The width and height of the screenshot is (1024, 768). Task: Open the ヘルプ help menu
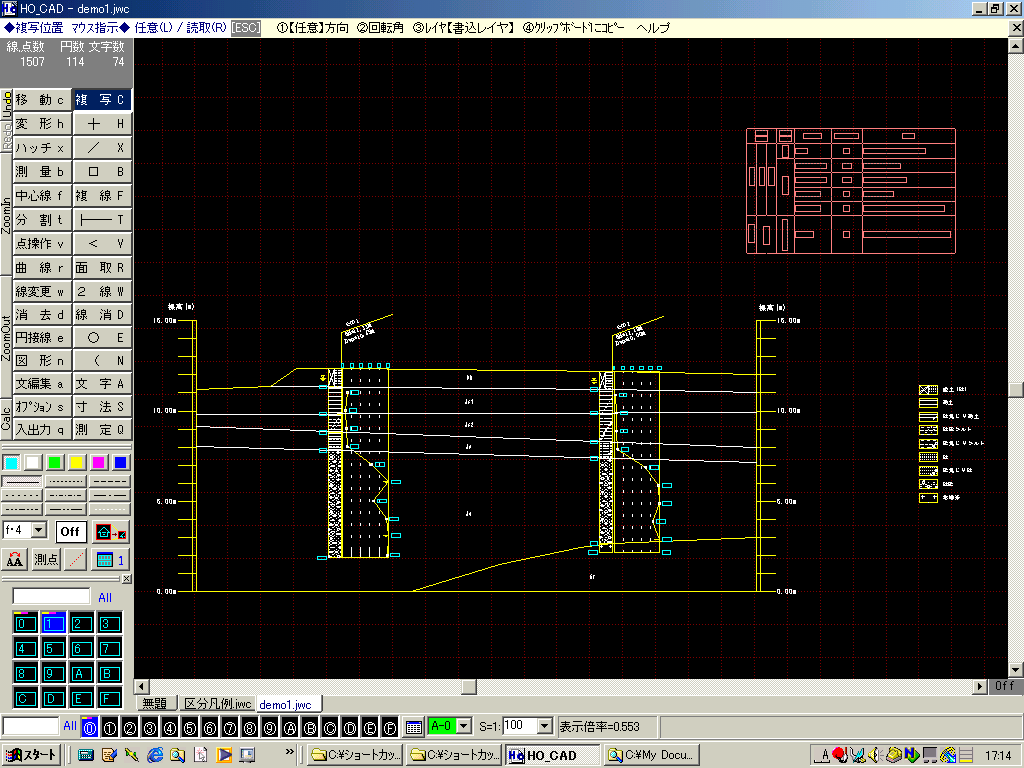(x=653, y=28)
